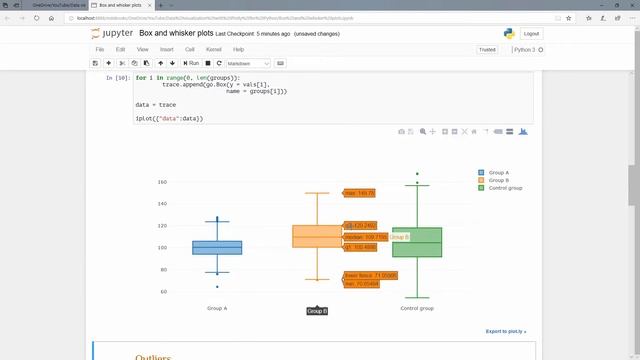
Task: Save the notebook with the floppy disk icon
Action: 95,63
